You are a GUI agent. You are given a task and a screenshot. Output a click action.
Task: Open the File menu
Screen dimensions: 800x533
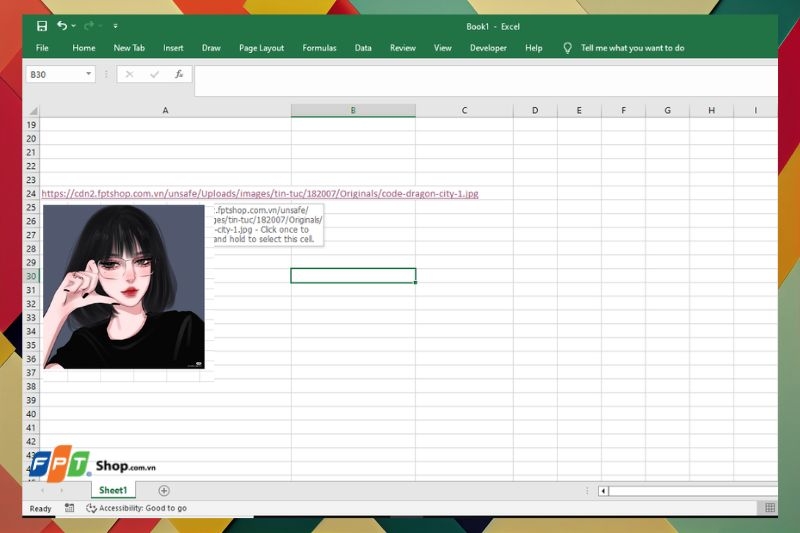[x=42, y=48]
